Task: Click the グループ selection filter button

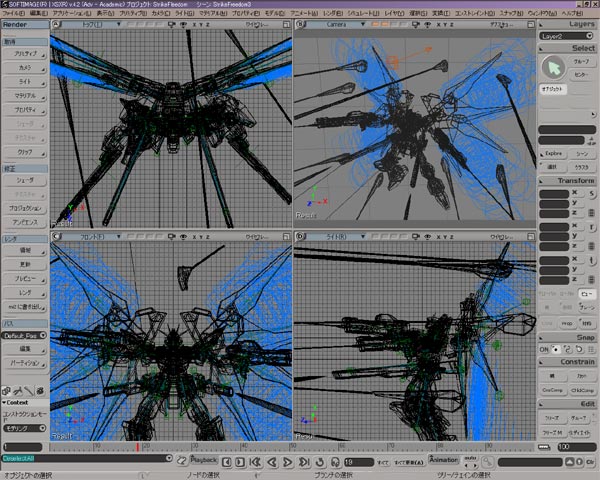Action: (x=582, y=61)
